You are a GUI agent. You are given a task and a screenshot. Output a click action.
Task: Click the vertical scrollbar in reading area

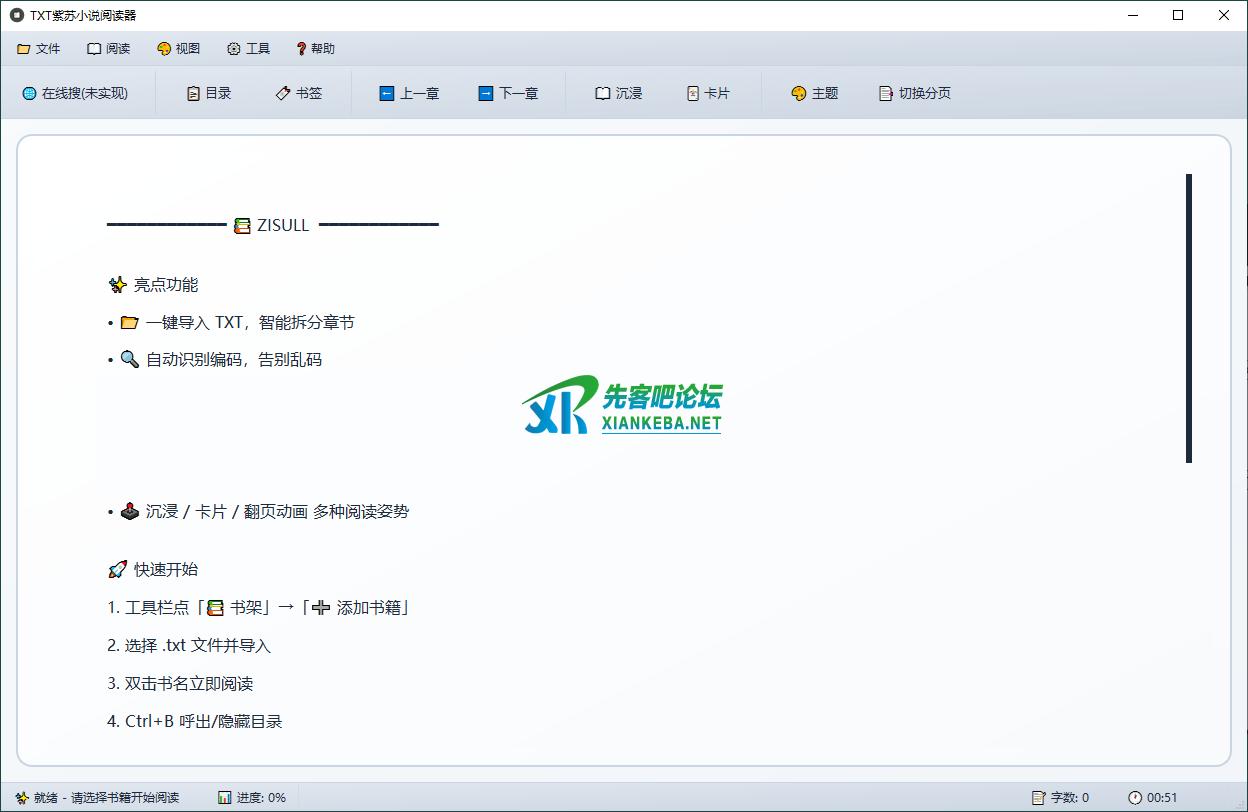[x=1189, y=318]
